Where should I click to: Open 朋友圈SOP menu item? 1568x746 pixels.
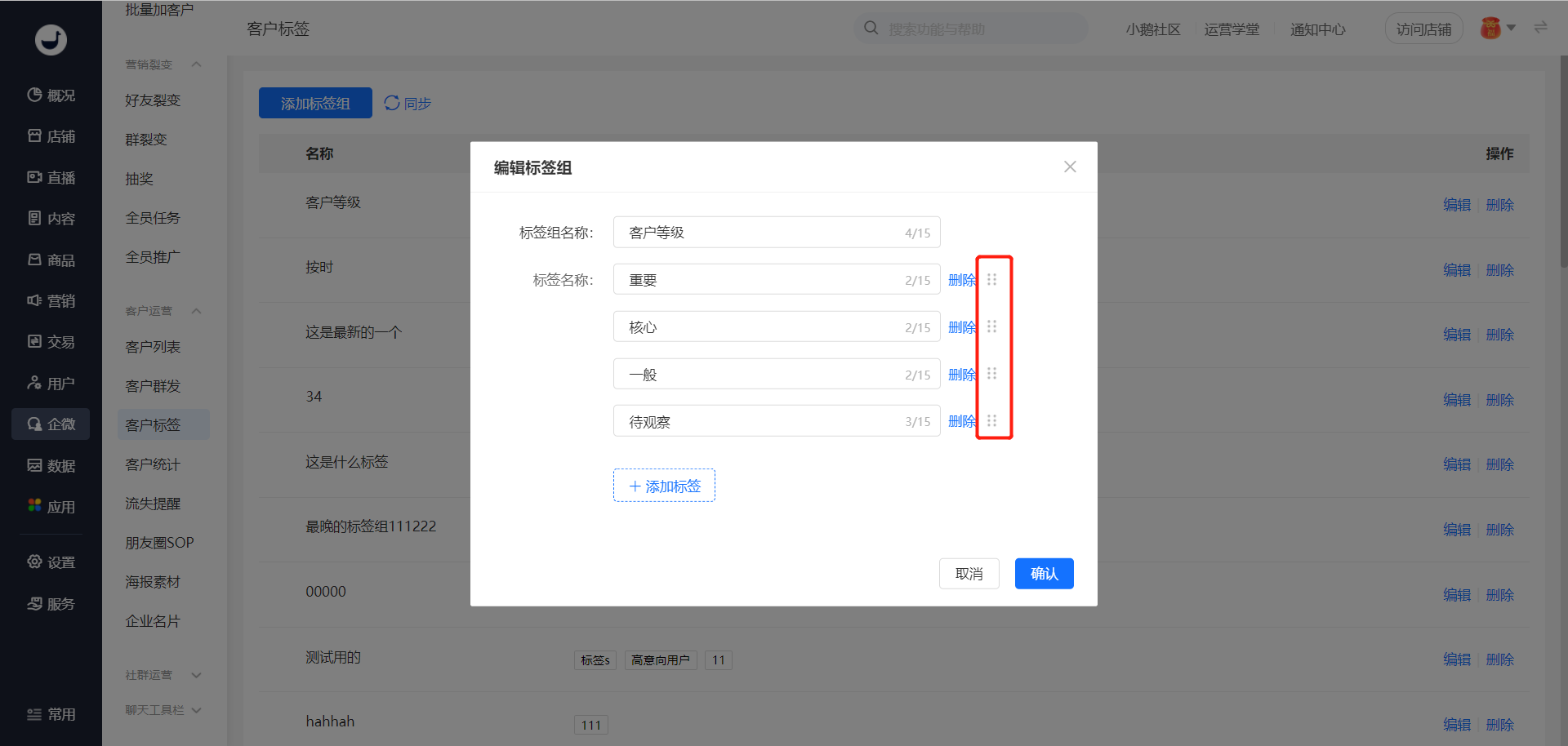[x=159, y=543]
